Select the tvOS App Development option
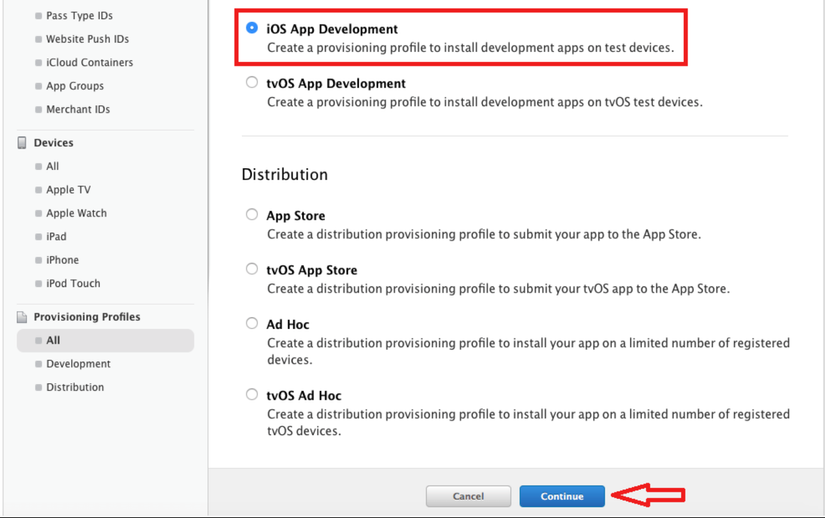Image resolution: width=825 pixels, height=518 pixels. coord(252,83)
